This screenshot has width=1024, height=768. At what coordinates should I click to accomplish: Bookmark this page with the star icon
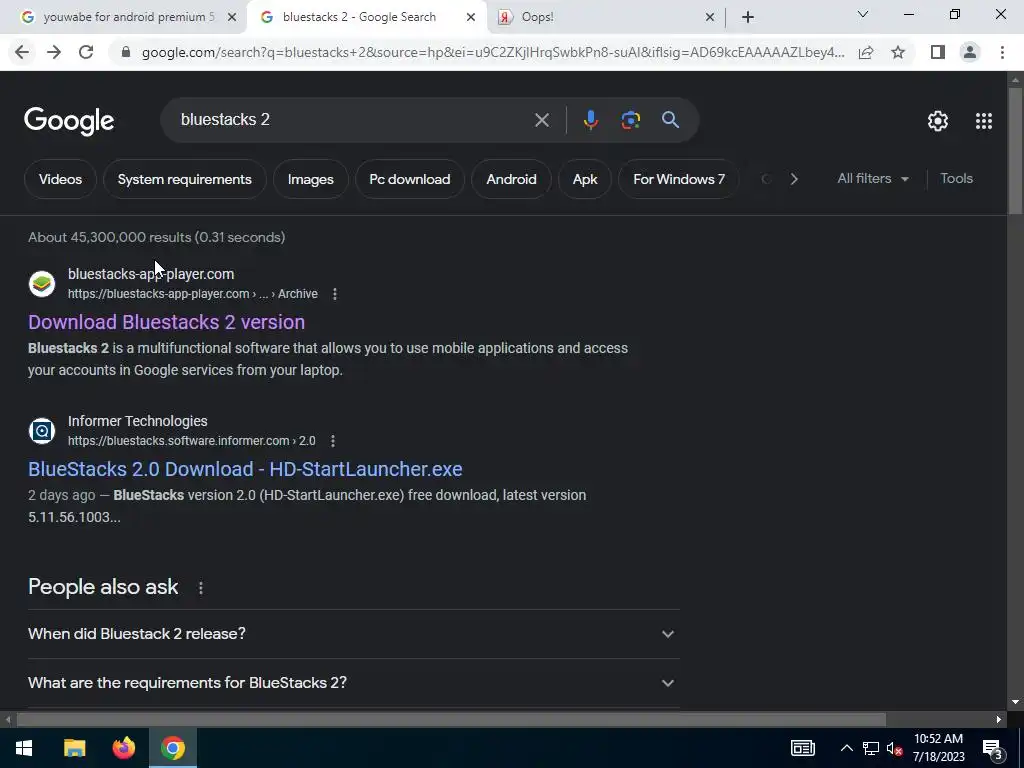click(898, 52)
